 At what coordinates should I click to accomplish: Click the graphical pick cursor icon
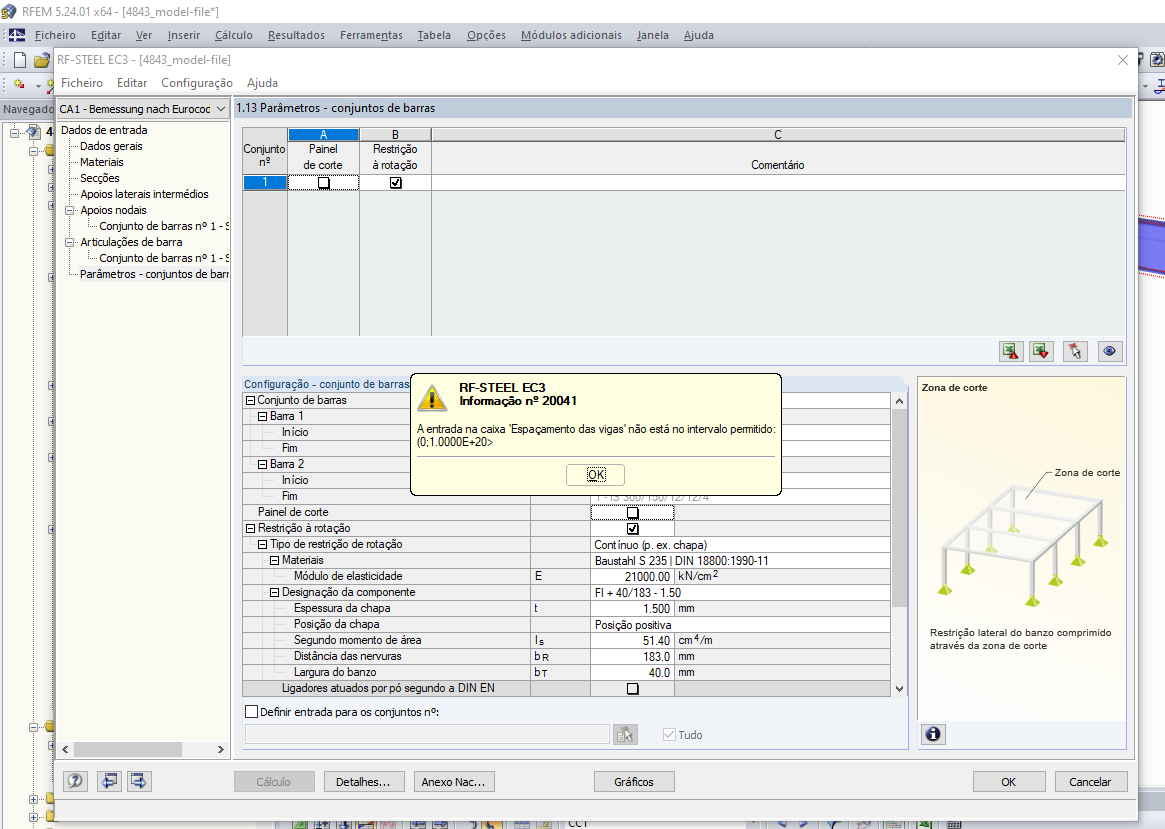point(1075,351)
